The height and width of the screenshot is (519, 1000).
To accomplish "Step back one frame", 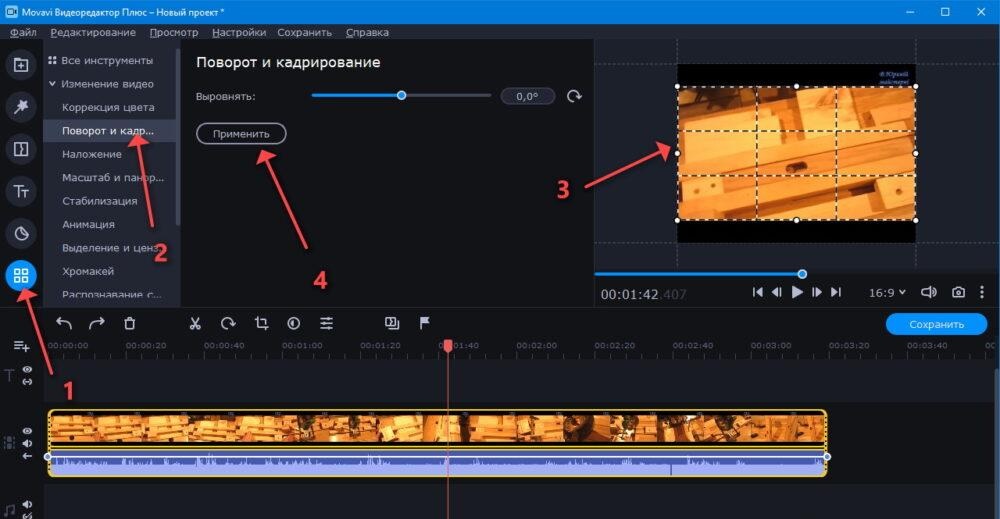I will (777, 292).
